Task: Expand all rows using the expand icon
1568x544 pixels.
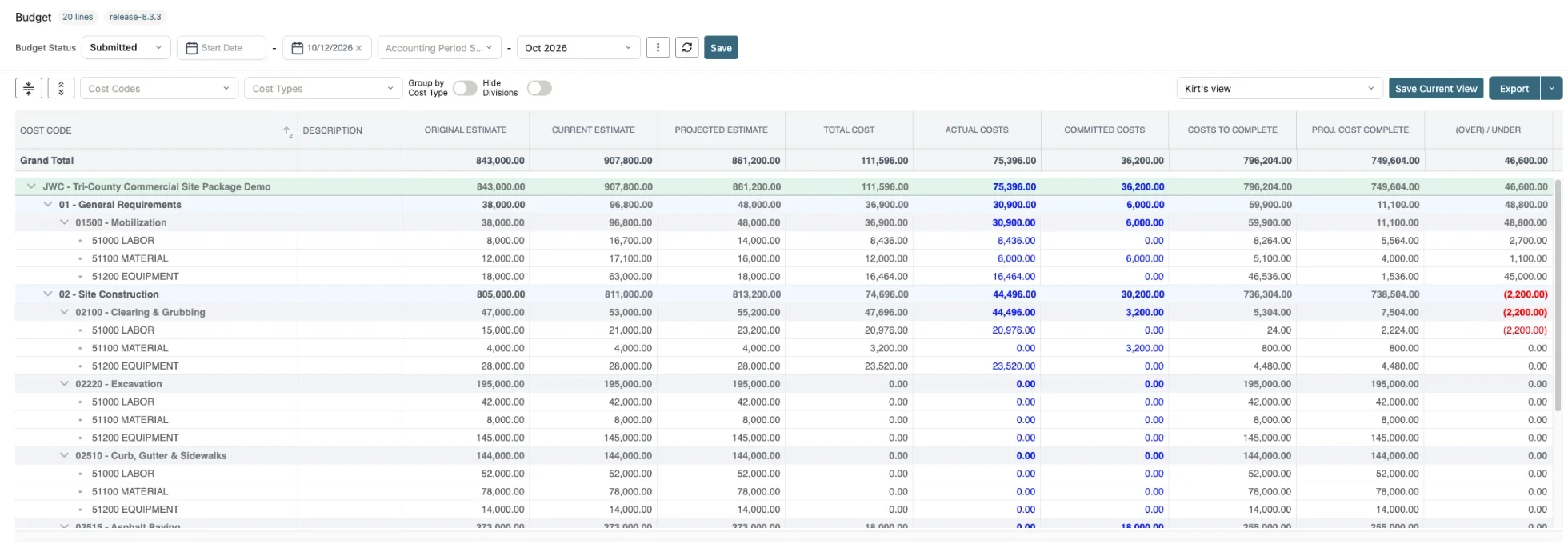Action: (x=61, y=88)
